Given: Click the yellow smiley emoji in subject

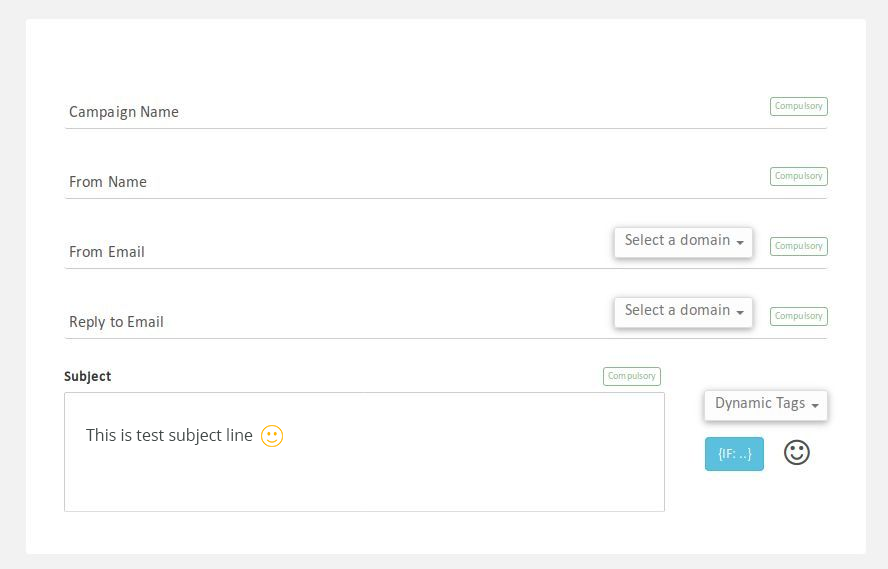Looking at the screenshot, I should pyautogui.click(x=272, y=436).
